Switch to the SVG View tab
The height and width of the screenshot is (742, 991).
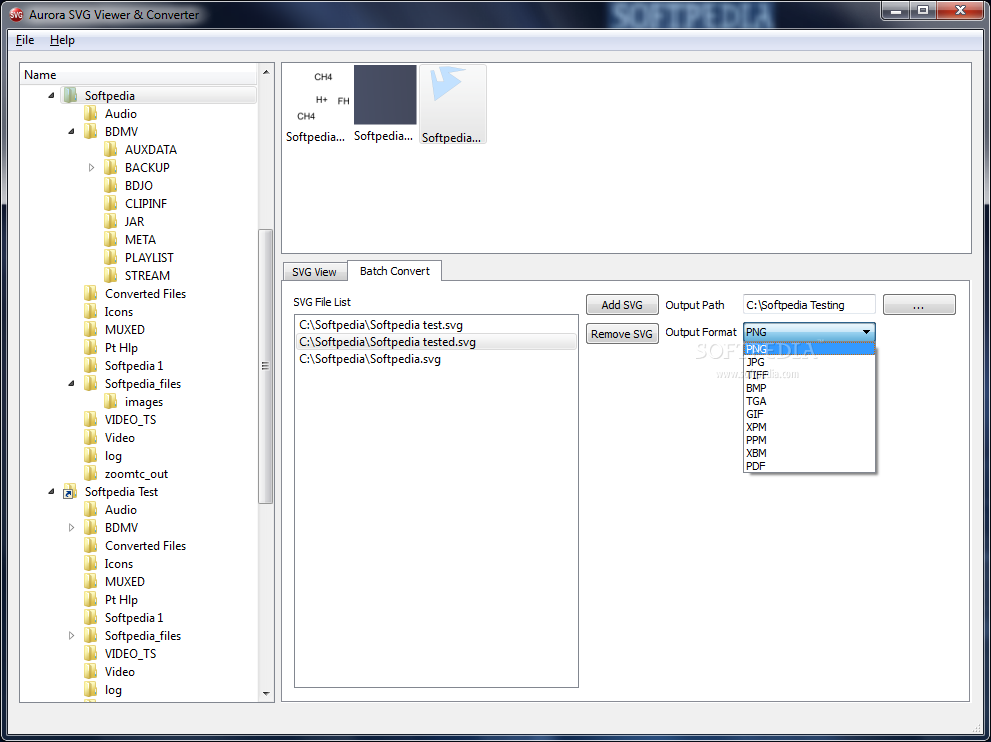[314, 272]
